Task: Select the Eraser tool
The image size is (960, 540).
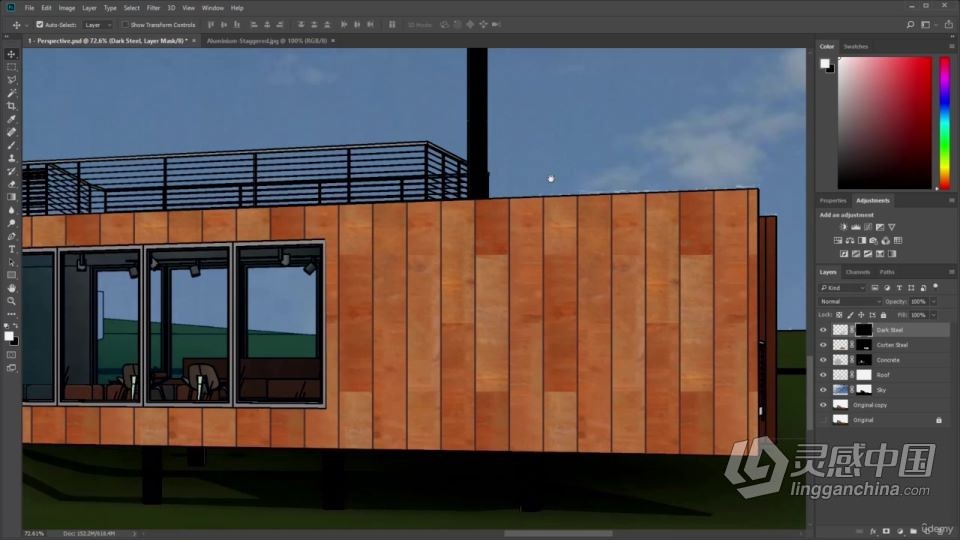Action: 11,184
